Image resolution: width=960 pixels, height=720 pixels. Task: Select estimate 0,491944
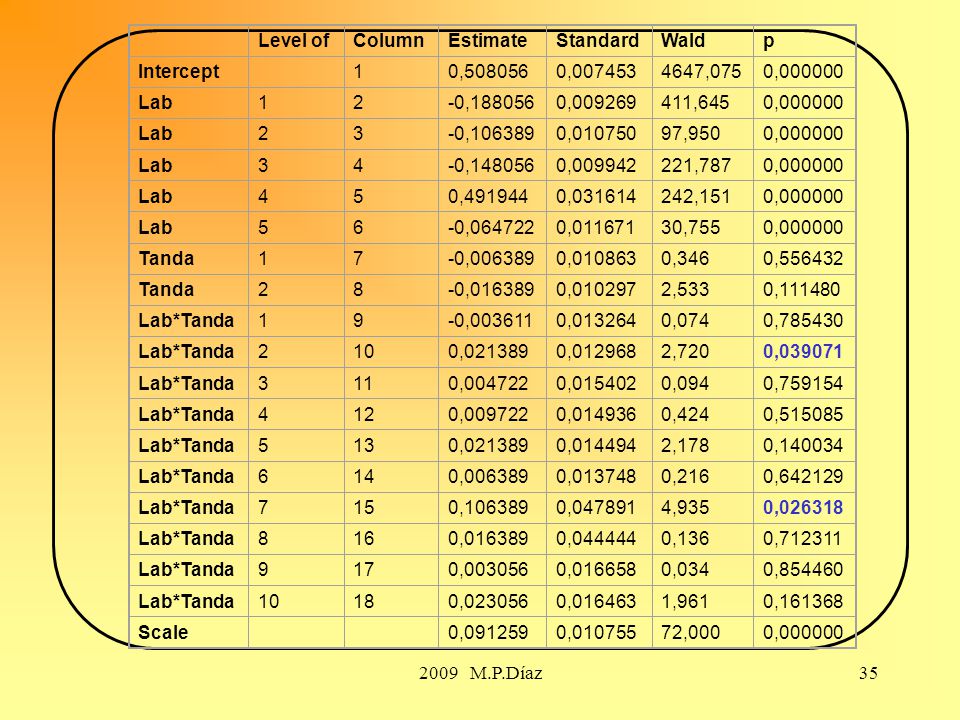[487, 197]
